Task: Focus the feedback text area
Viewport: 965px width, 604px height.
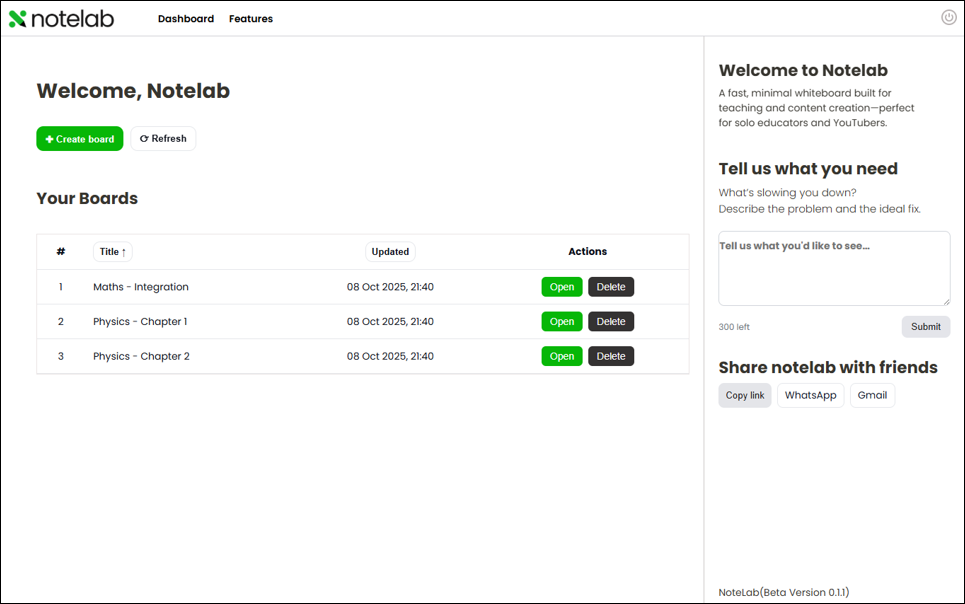Action: (834, 269)
